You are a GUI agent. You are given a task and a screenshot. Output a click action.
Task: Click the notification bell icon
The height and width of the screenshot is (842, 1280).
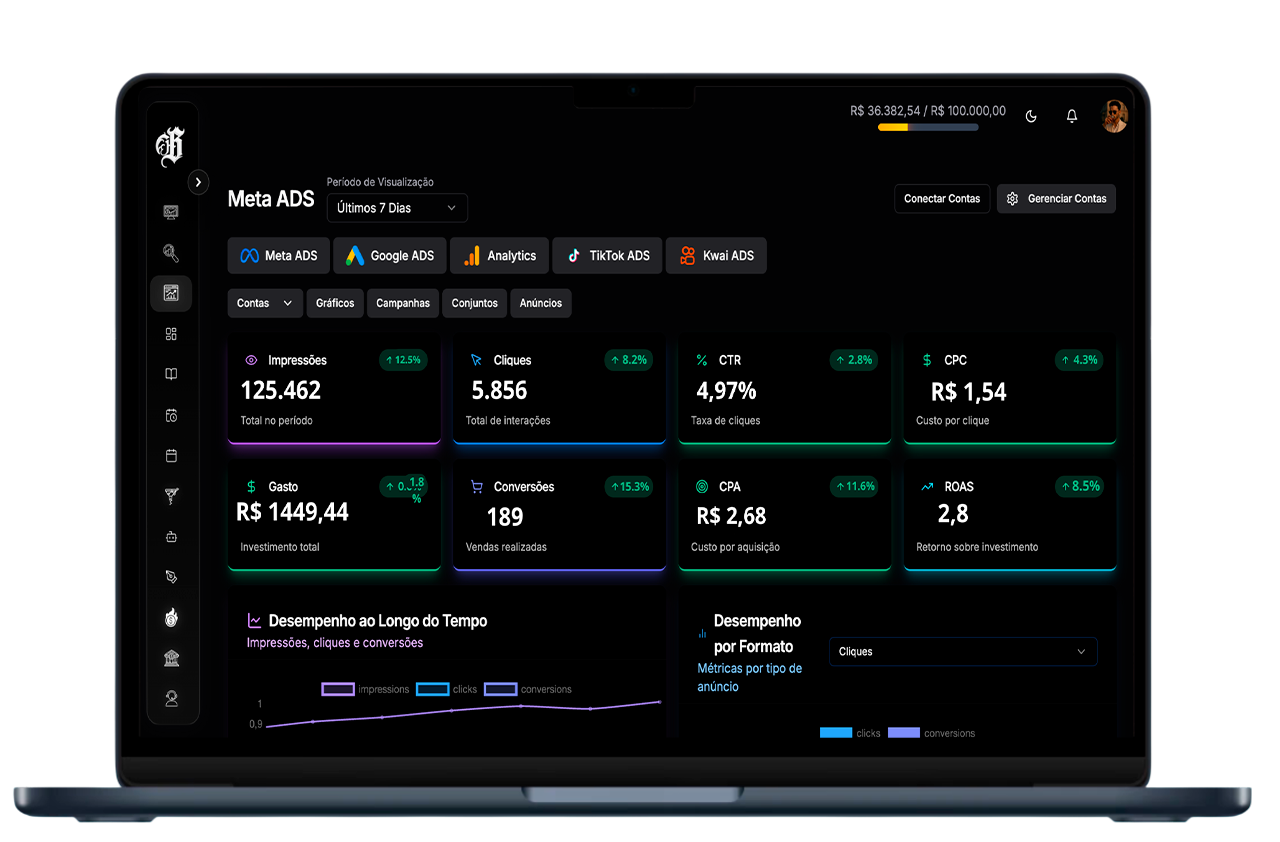1072,116
